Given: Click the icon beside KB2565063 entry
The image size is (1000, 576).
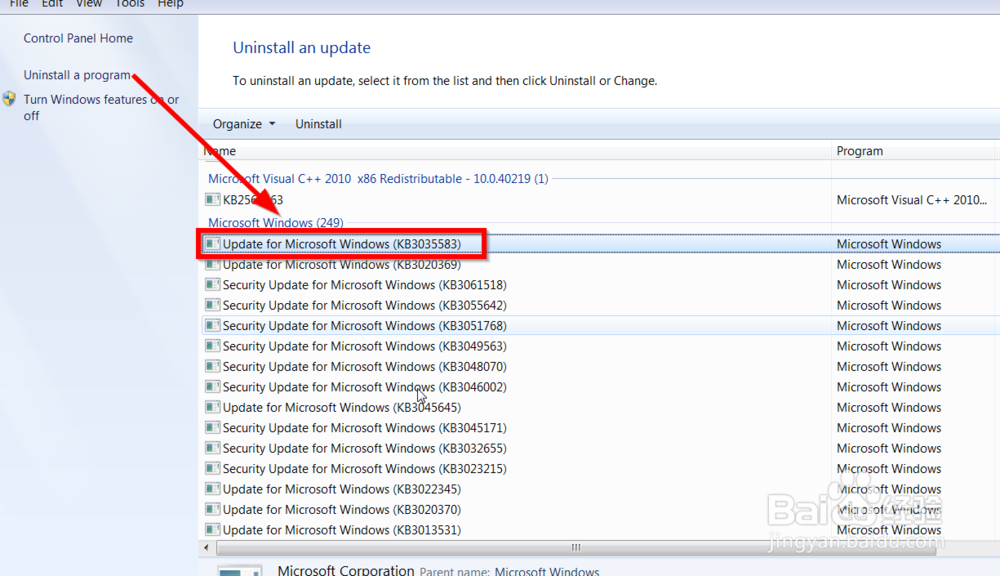Looking at the screenshot, I should point(212,199).
